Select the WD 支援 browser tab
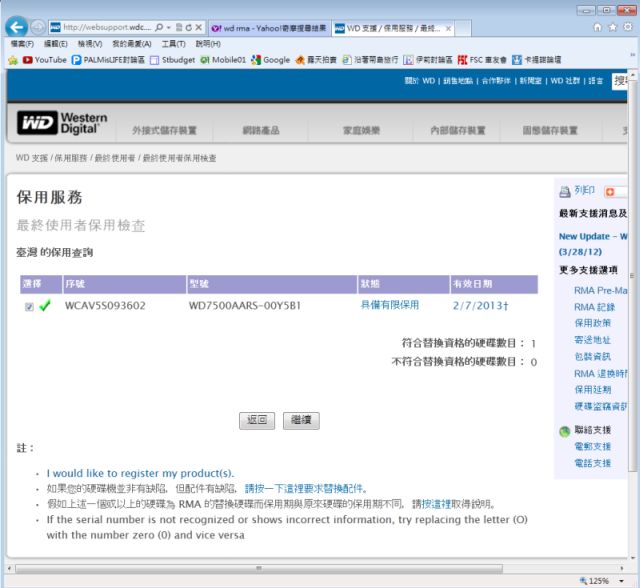The height and width of the screenshot is (588, 640). pos(393,28)
